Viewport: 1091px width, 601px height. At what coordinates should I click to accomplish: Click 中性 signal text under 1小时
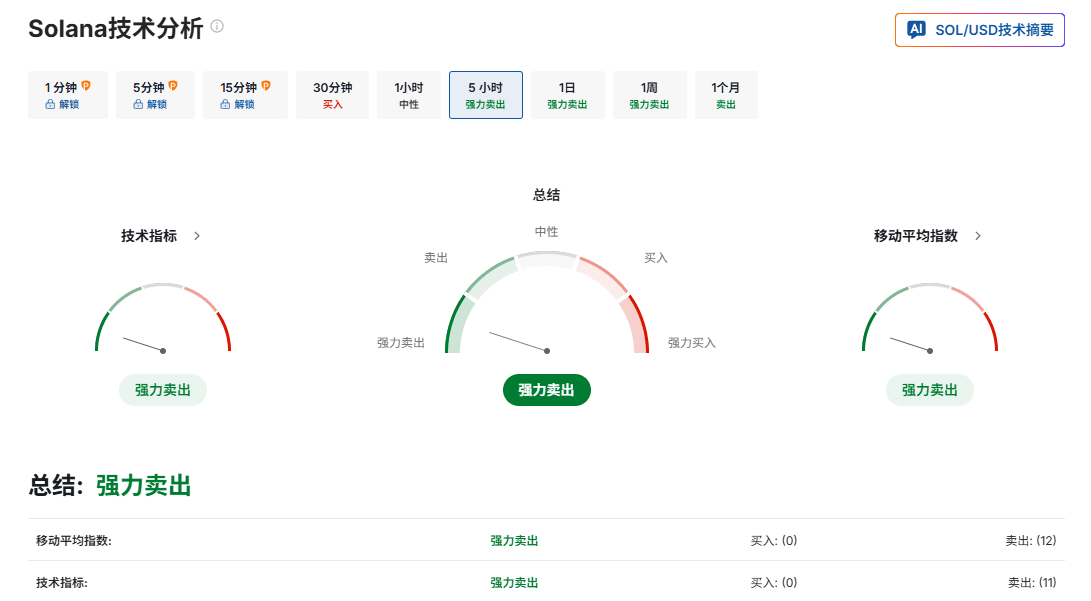[x=408, y=104]
